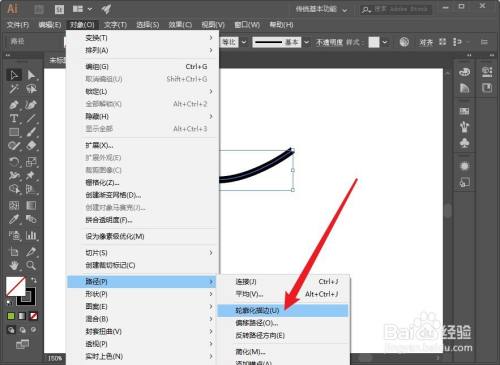Set paint to None mode
This screenshot has width=500, height=365.
click(33, 316)
